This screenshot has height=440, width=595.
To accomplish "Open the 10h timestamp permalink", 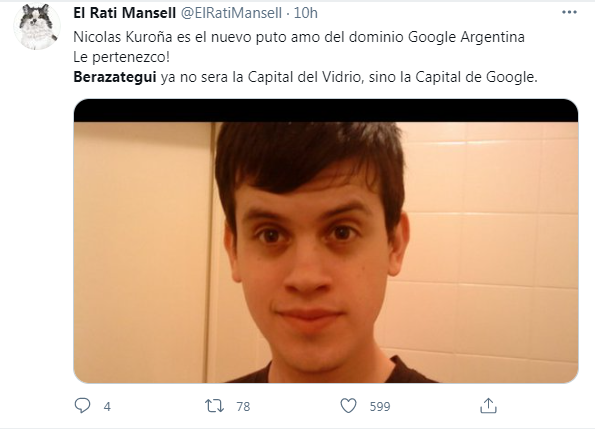I will click(305, 13).
